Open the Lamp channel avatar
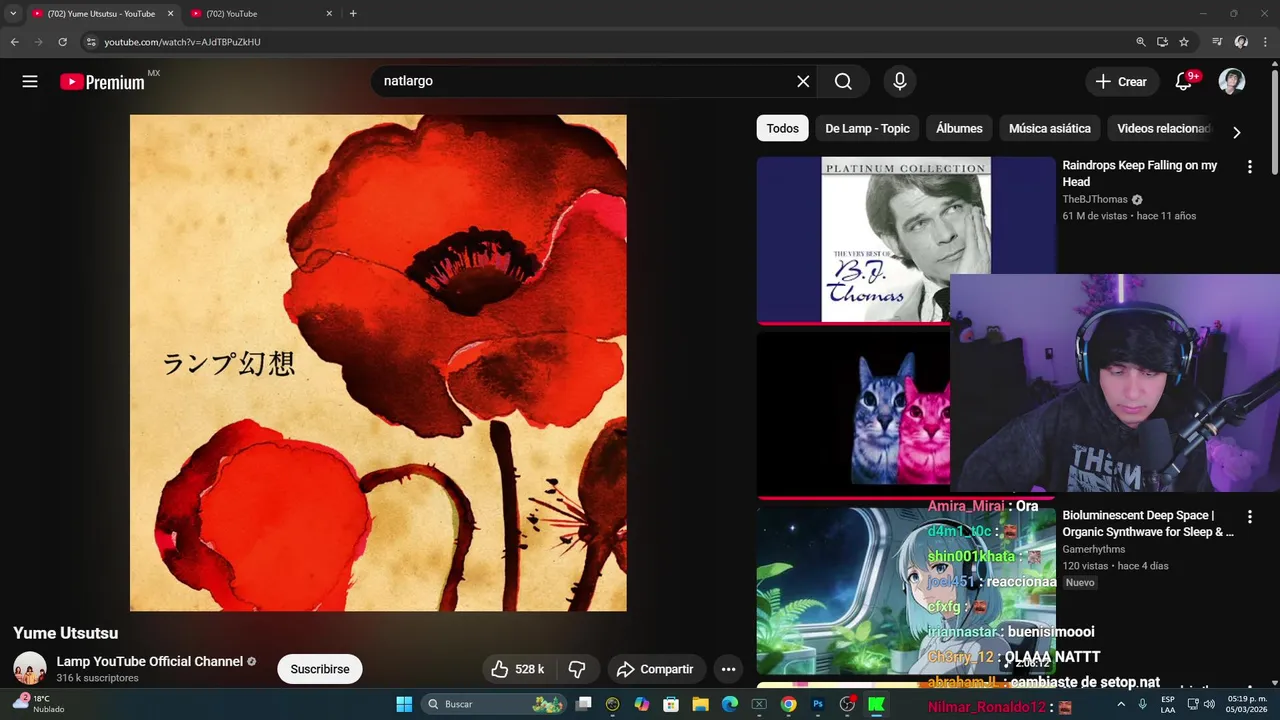1280x720 pixels. tap(30, 668)
